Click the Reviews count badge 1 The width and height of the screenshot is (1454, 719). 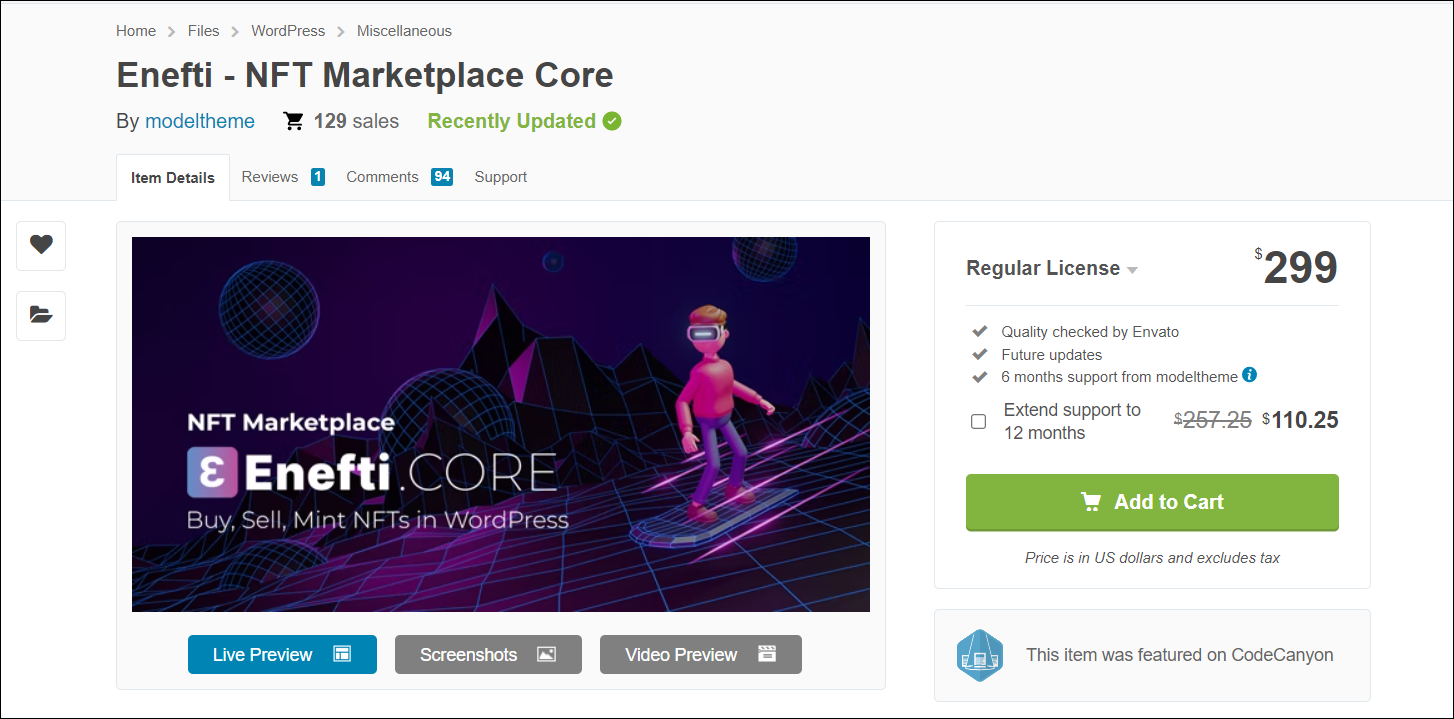pos(318,177)
